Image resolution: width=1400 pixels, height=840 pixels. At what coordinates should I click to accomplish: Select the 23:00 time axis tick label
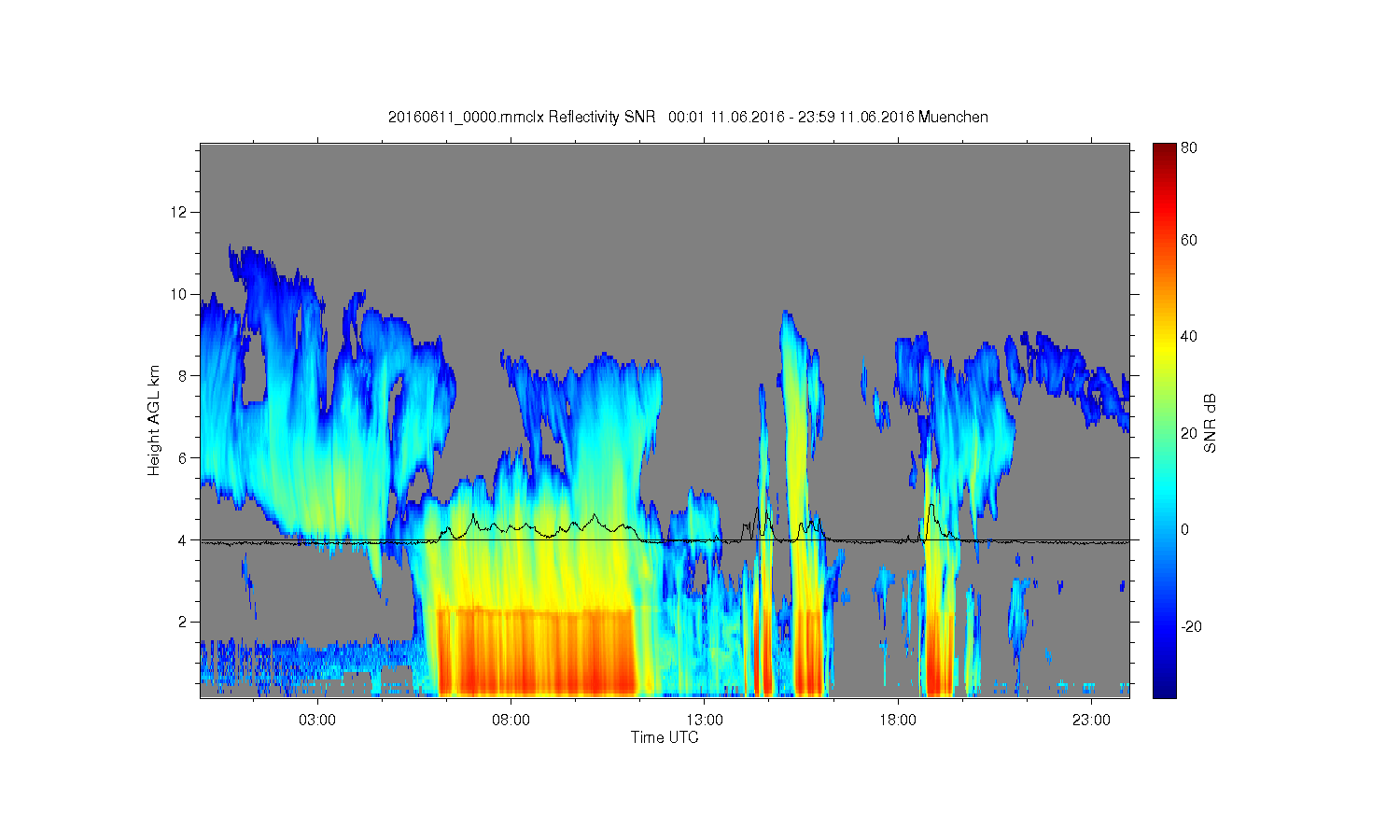(x=1091, y=720)
